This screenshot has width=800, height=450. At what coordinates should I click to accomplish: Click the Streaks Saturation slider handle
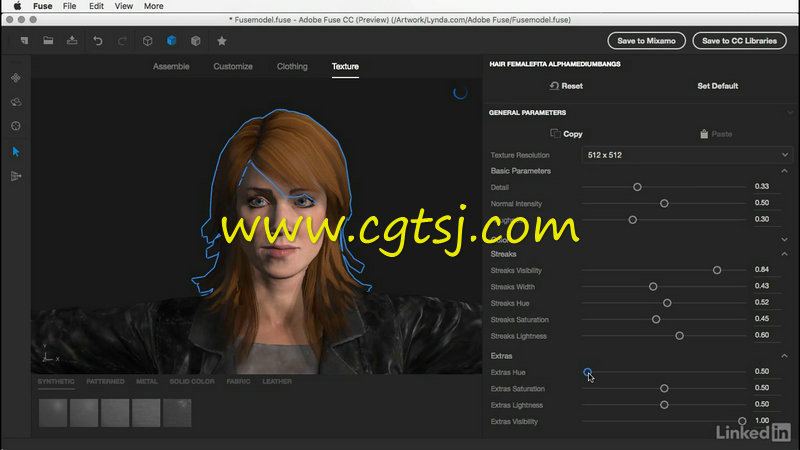656,319
